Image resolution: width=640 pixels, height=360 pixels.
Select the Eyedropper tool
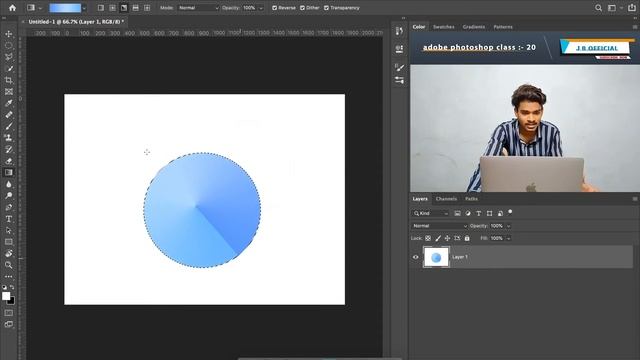pyautogui.click(x=9, y=103)
